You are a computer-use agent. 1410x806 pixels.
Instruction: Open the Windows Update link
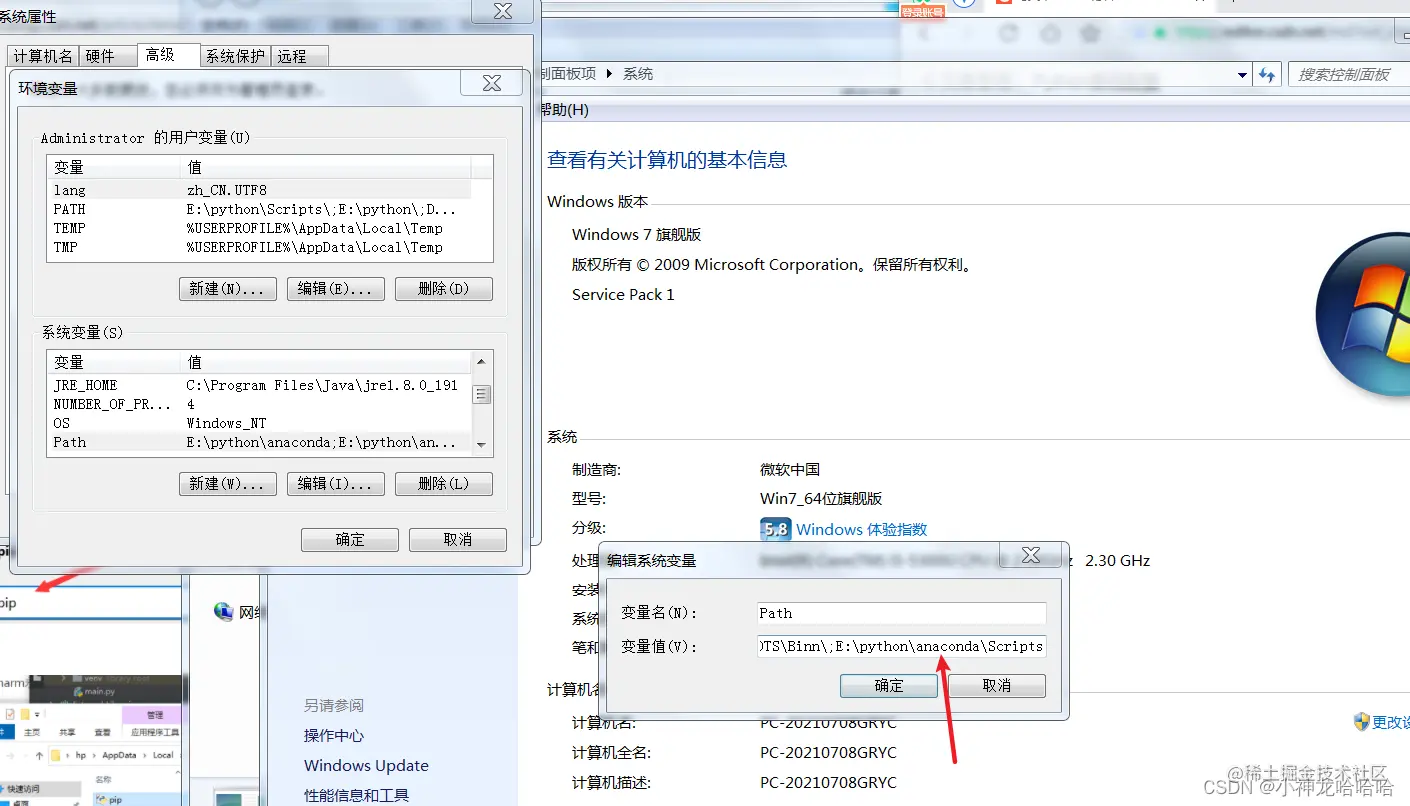366,766
